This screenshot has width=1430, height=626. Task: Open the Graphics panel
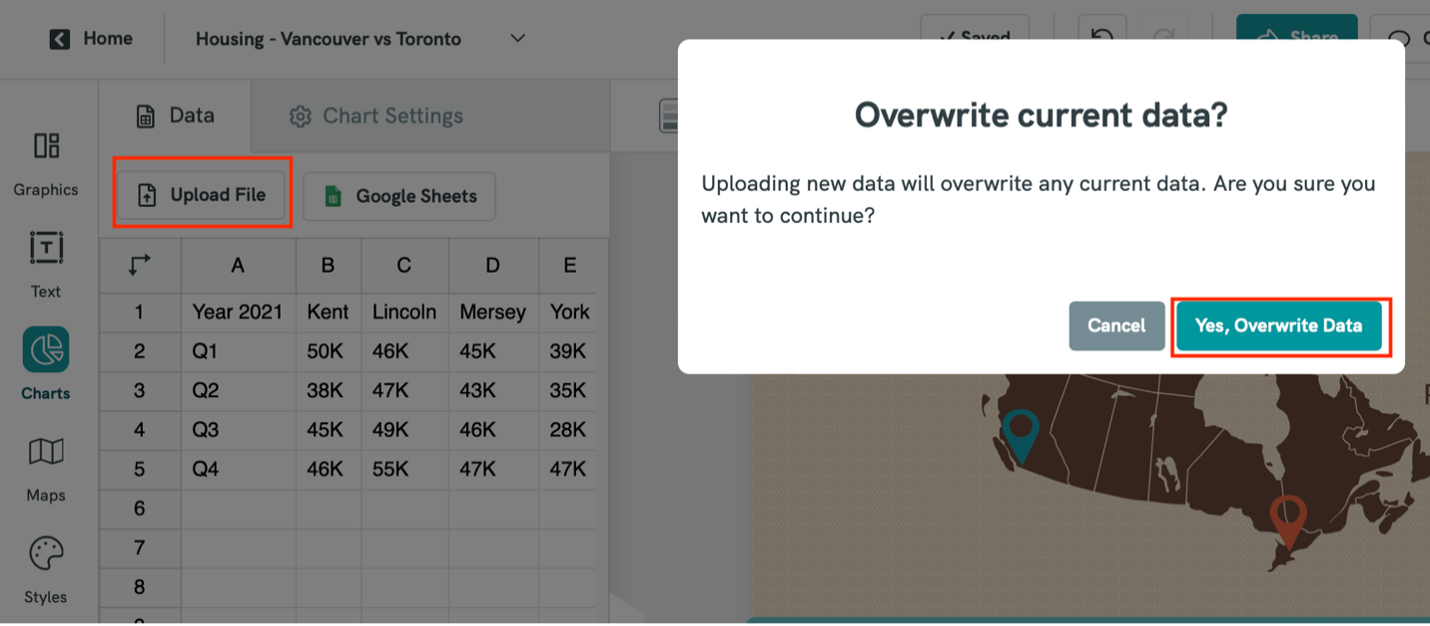(x=45, y=160)
